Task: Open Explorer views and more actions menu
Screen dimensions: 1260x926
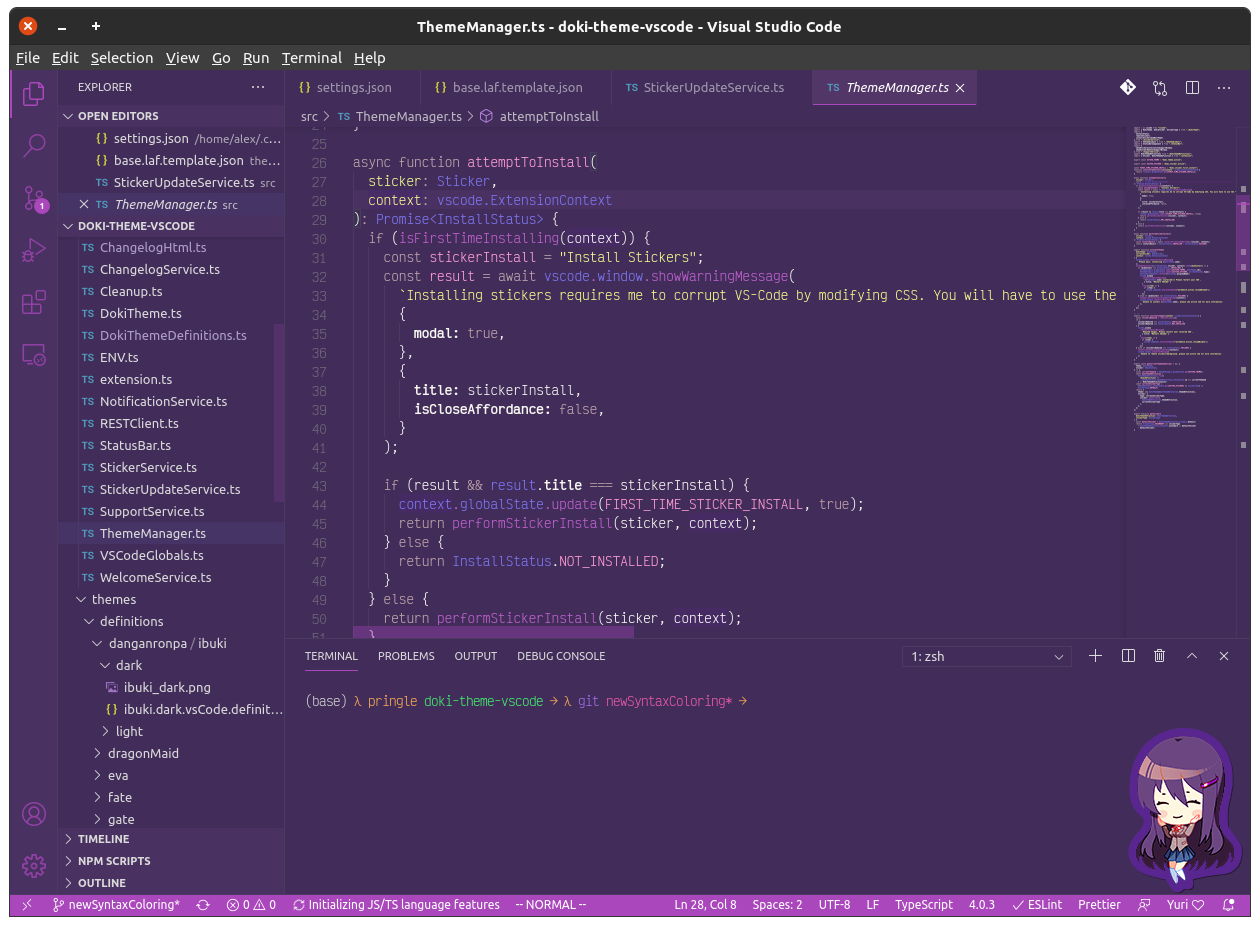Action: pyautogui.click(x=258, y=87)
